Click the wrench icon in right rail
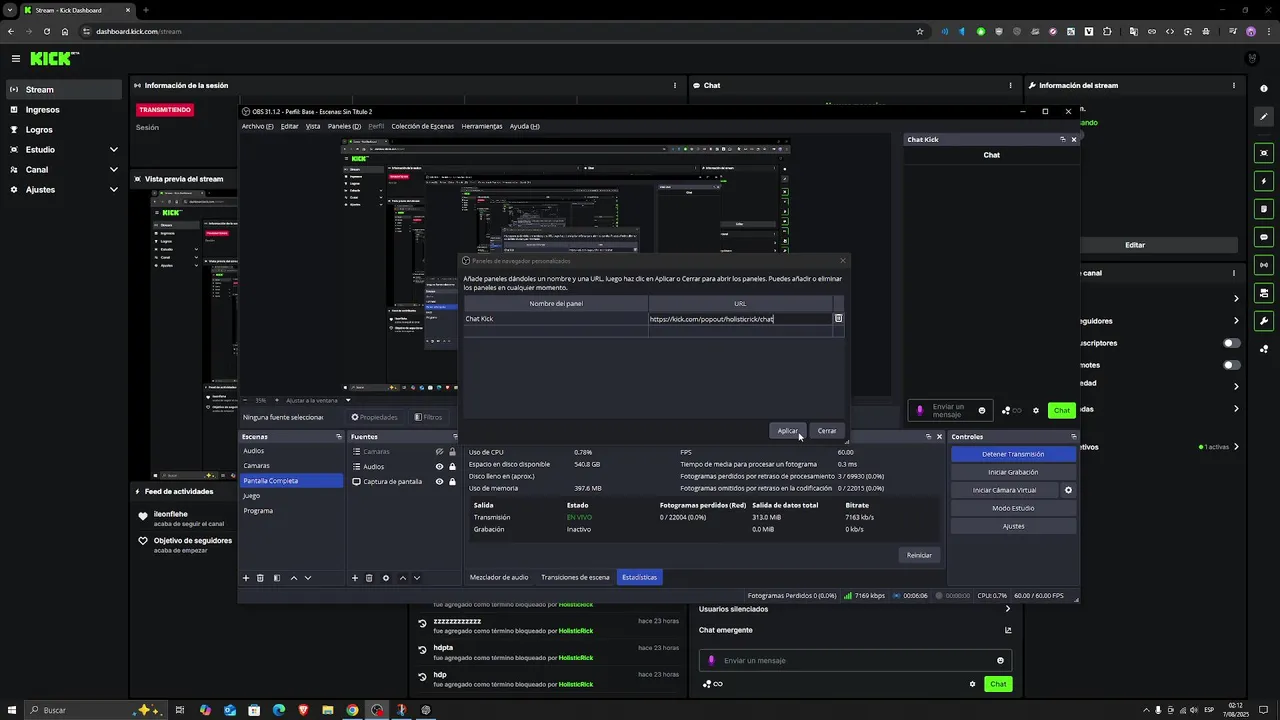1280x720 pixels. coord(1264,321)
